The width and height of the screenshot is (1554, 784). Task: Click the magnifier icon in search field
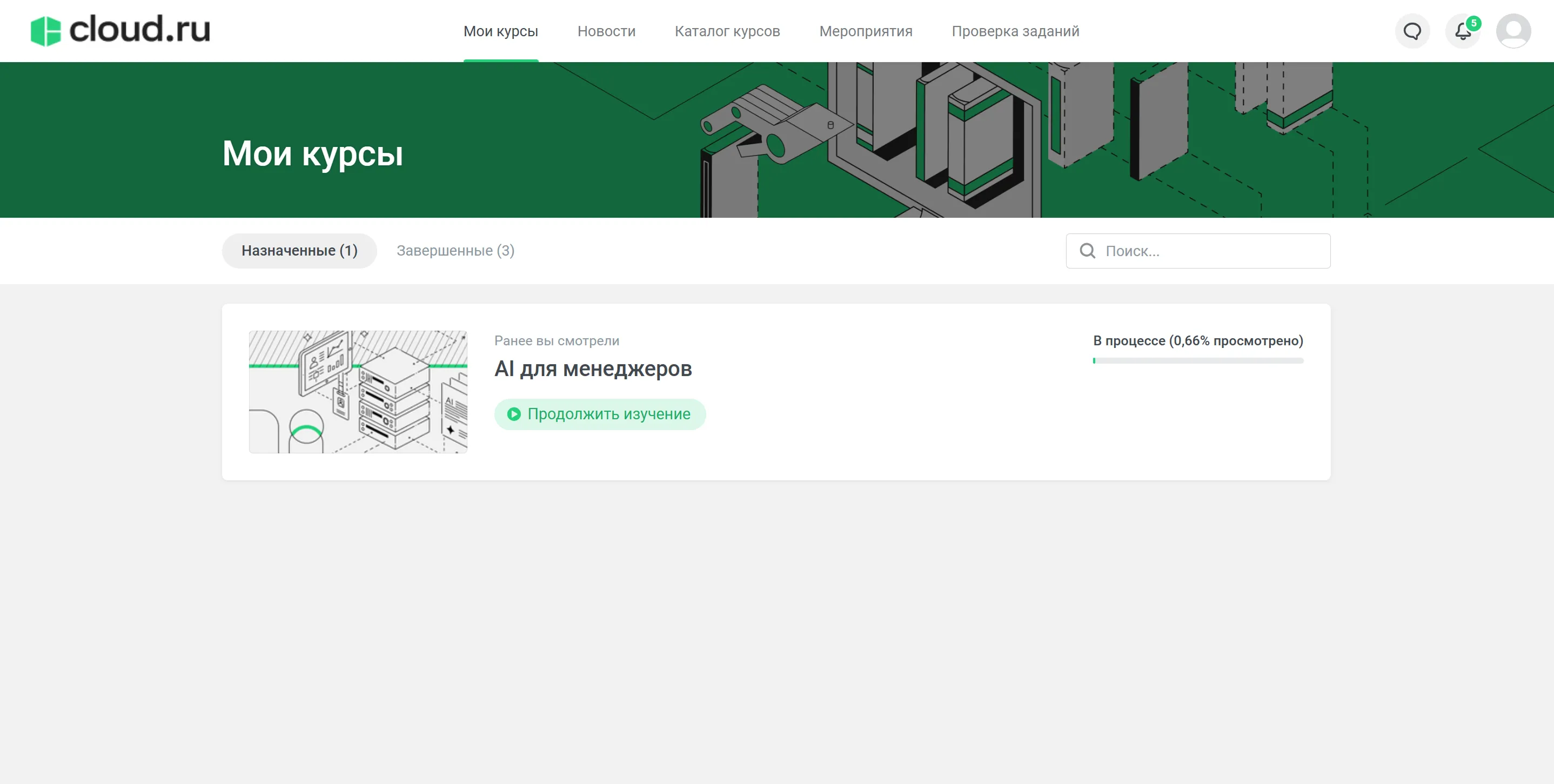1087,251
